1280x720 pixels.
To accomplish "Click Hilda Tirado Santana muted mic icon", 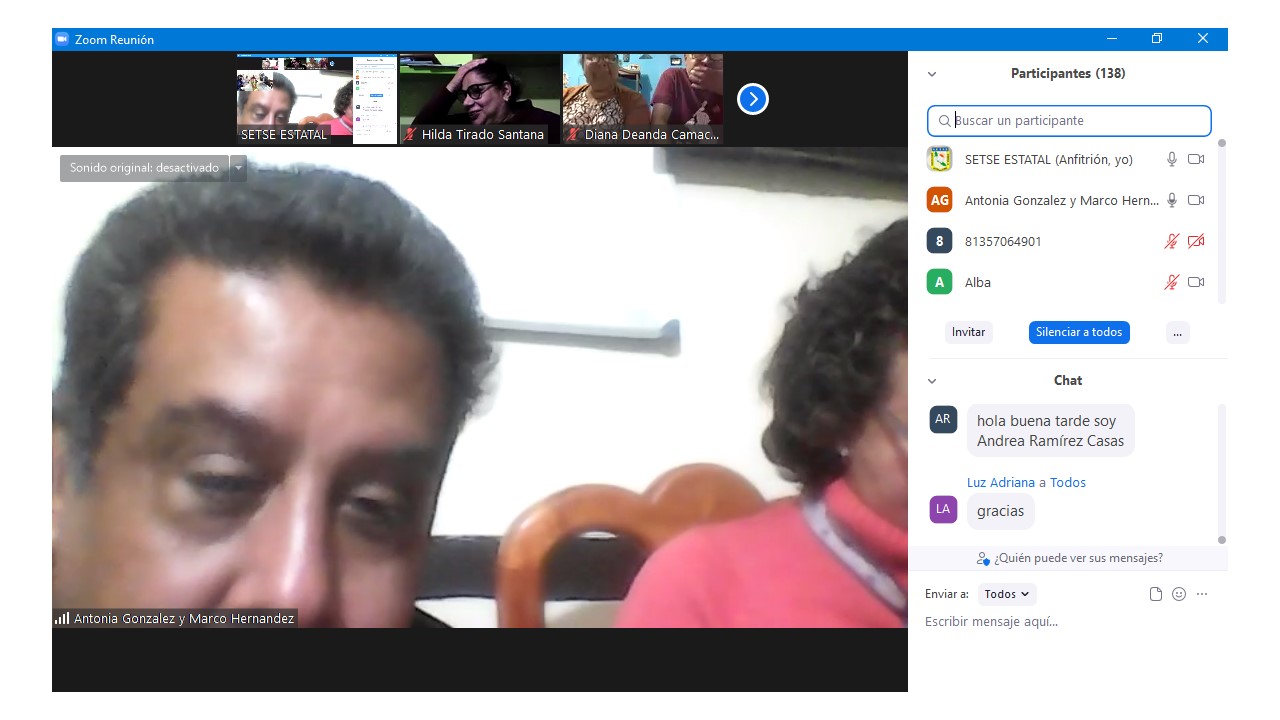I will click(x=410, y=134).
